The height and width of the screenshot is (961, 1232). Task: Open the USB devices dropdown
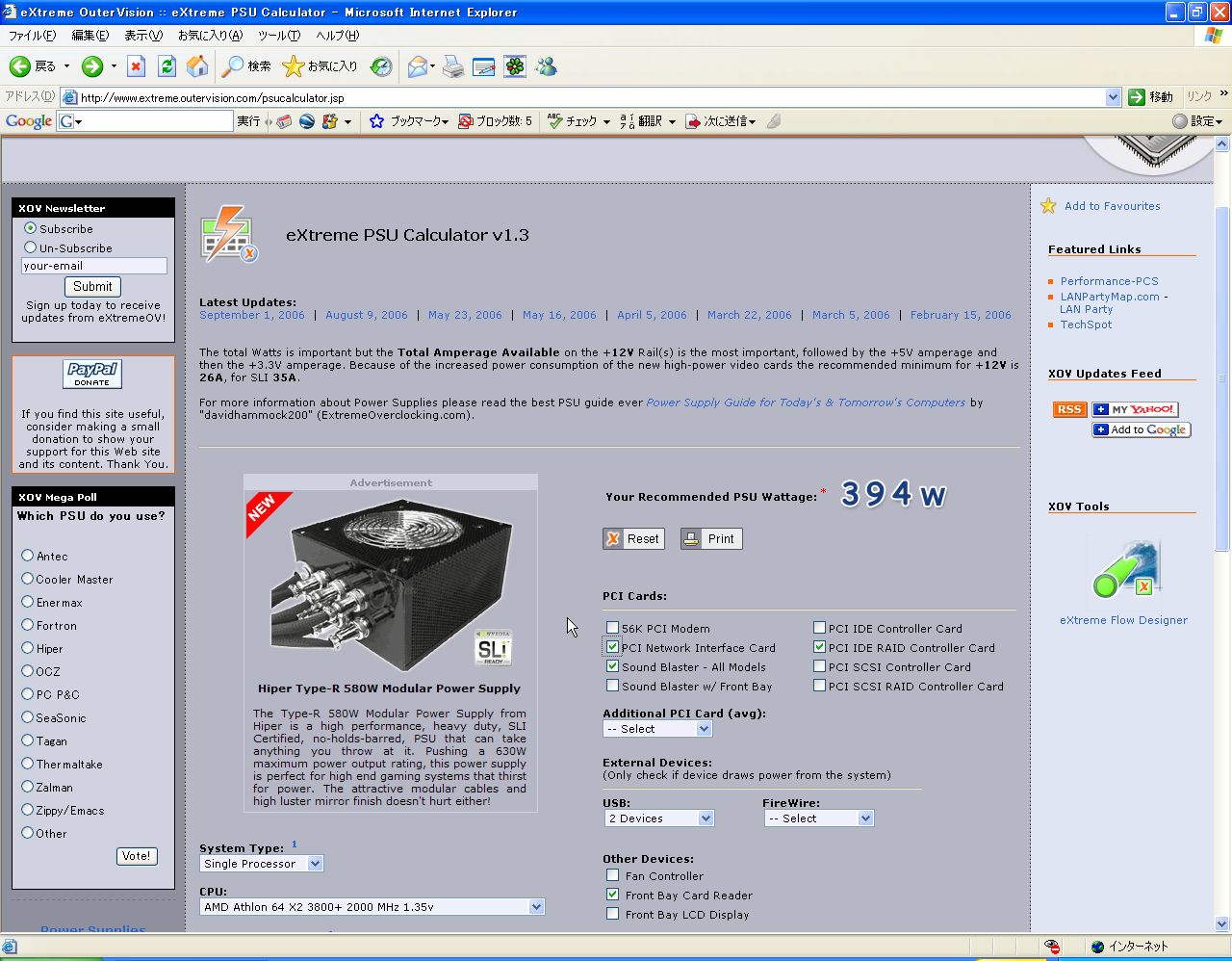658,818
